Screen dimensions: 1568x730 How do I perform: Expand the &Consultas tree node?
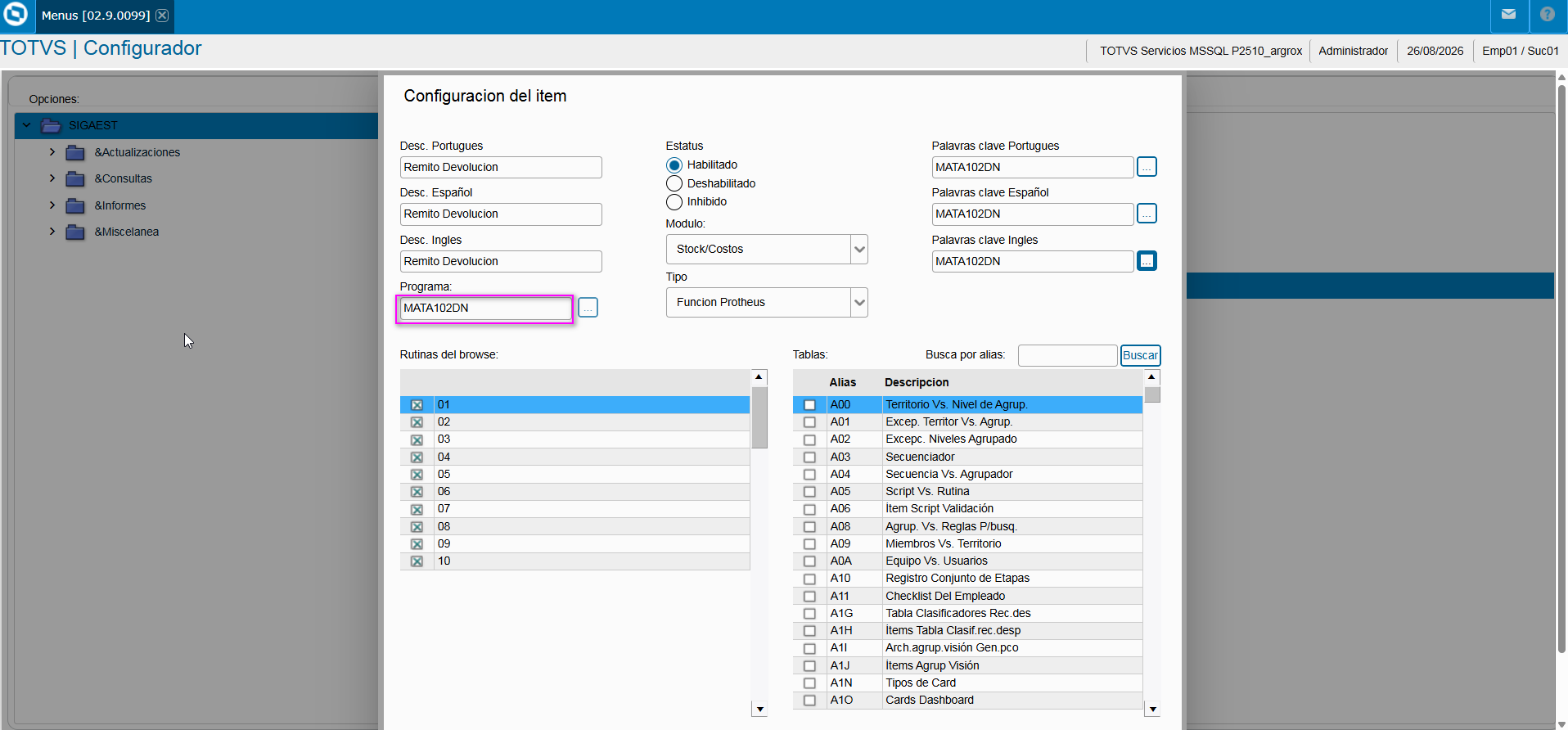click(52, 178)
